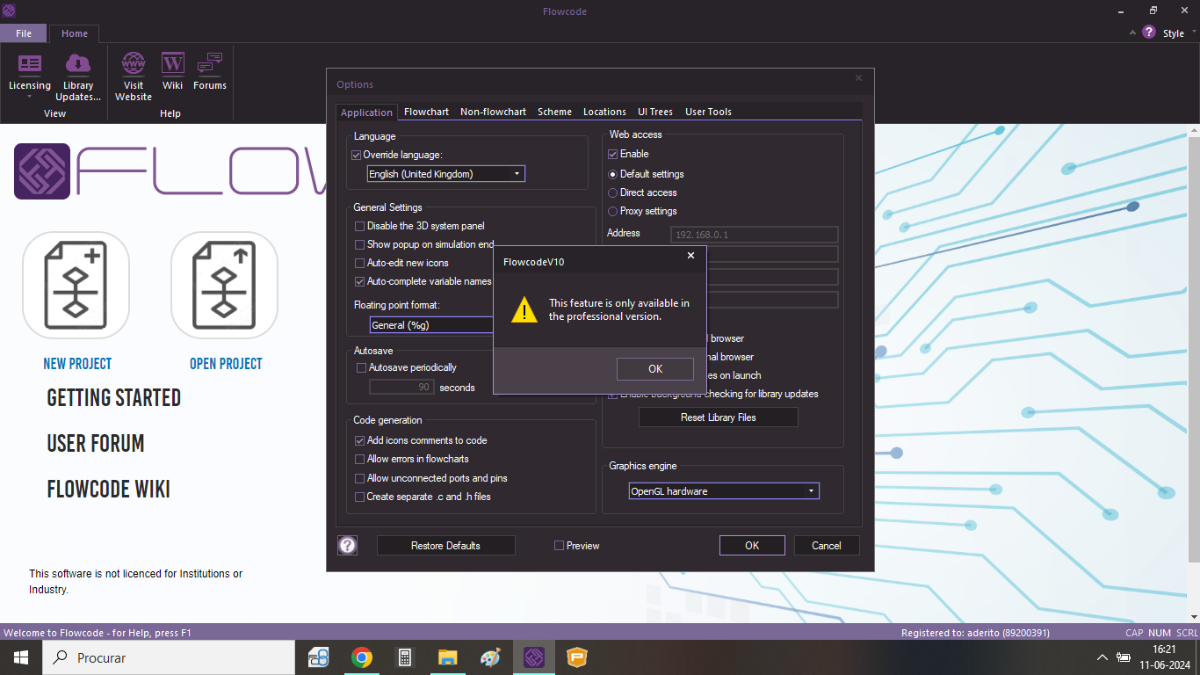Viewport: 1200px width, 675px height.
Task: Open the Calculator taskbar icon
Action: 405,657
